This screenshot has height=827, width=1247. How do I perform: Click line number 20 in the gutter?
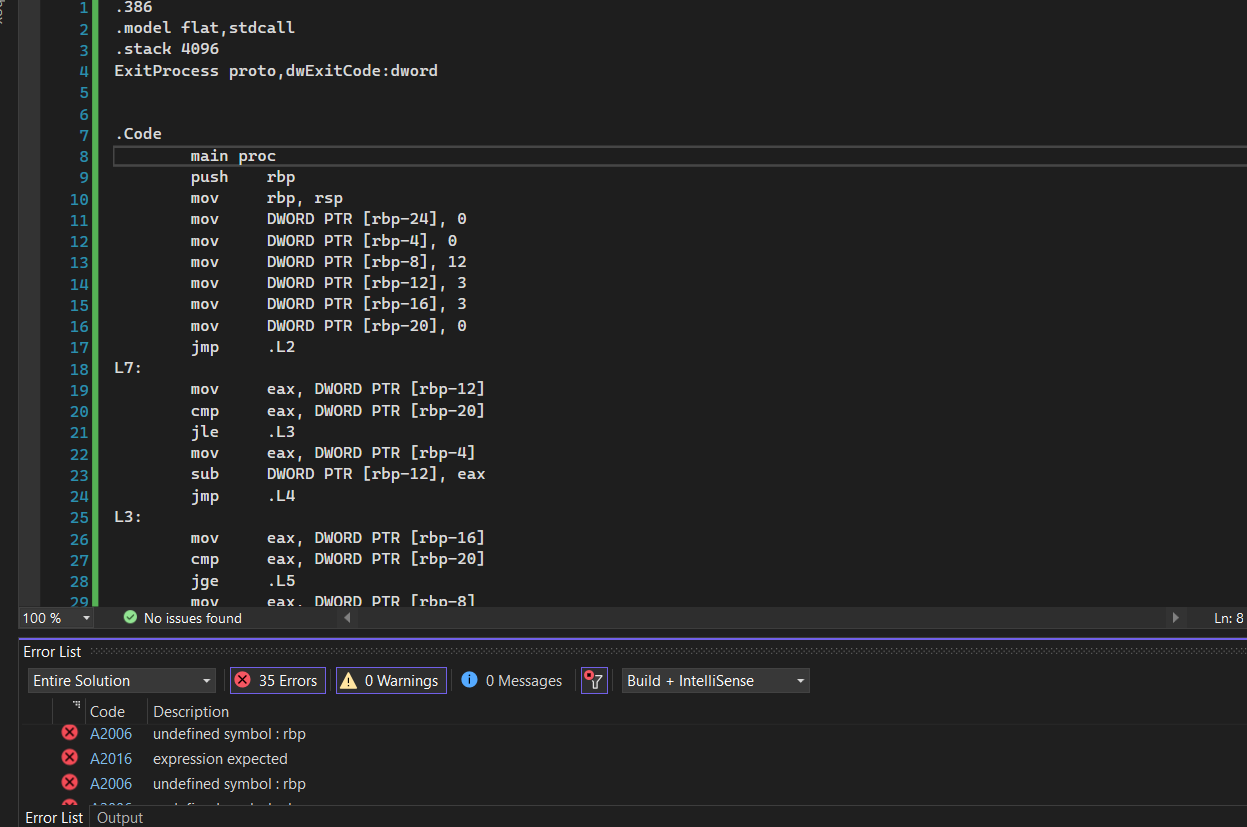click(79, 411)
